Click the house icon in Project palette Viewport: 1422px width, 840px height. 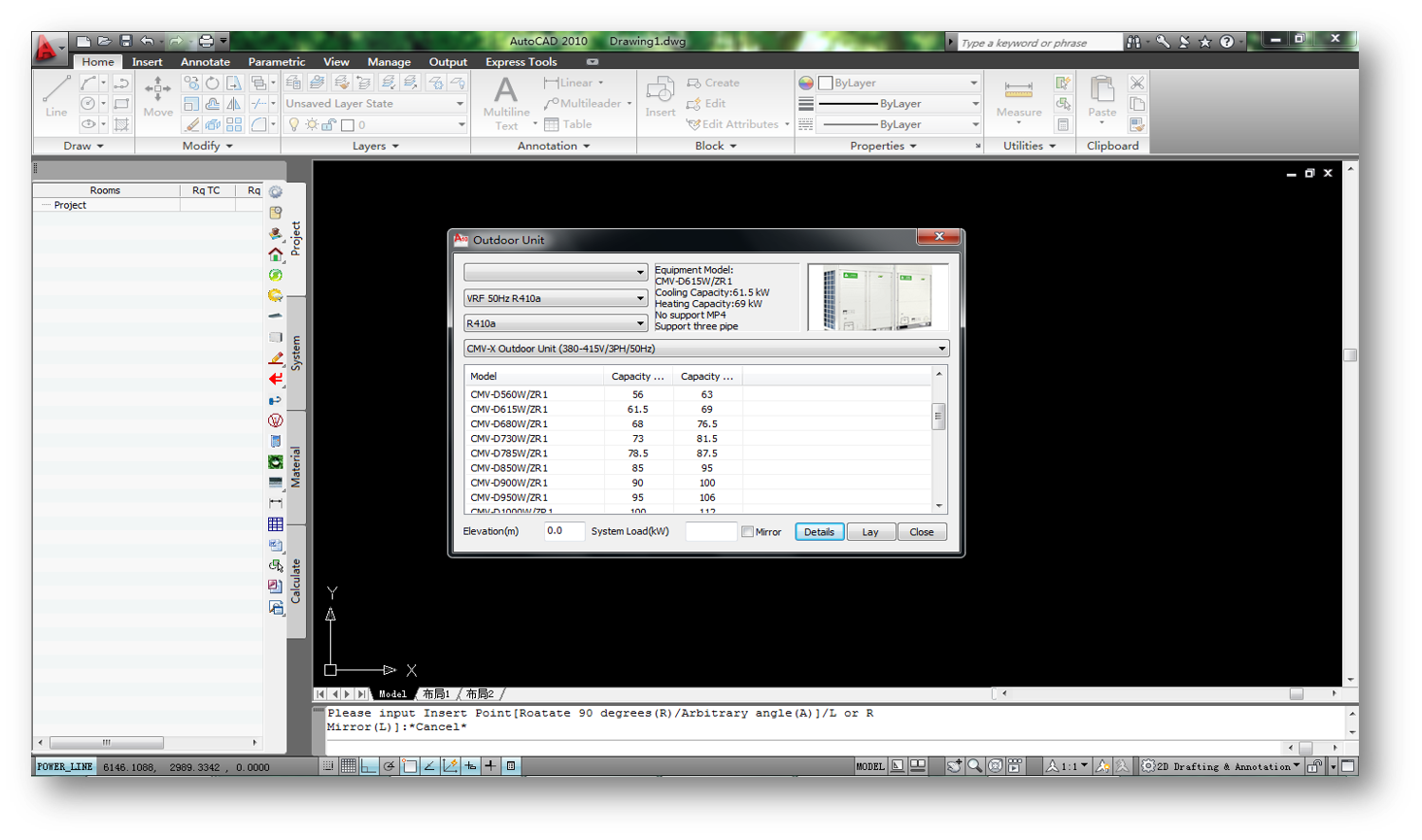point(276,254)
